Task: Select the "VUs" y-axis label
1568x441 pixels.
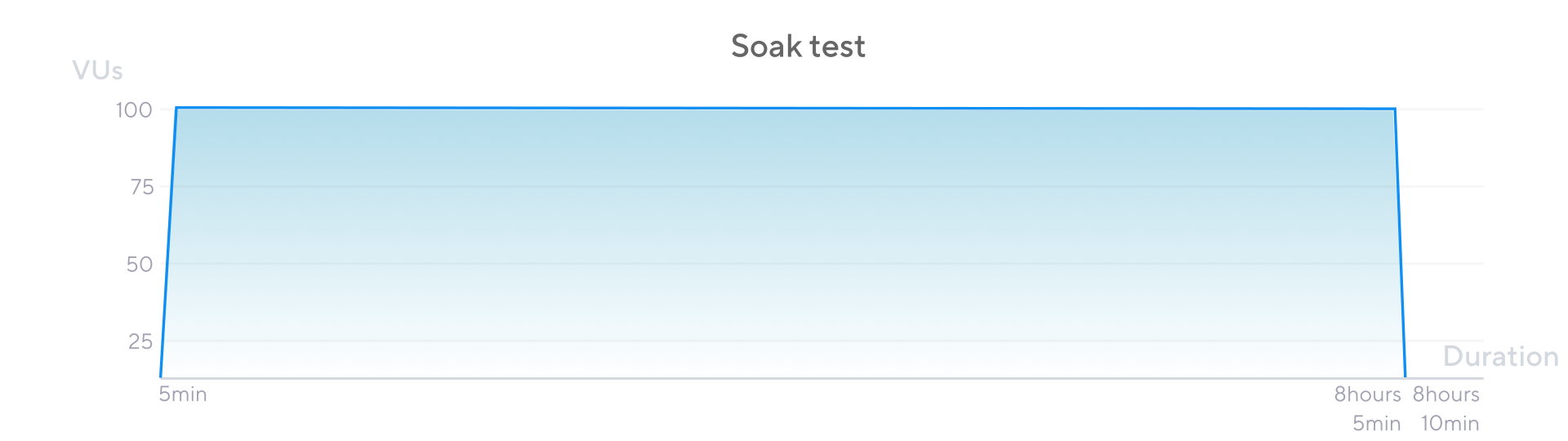Action: [x=97, y=71]
